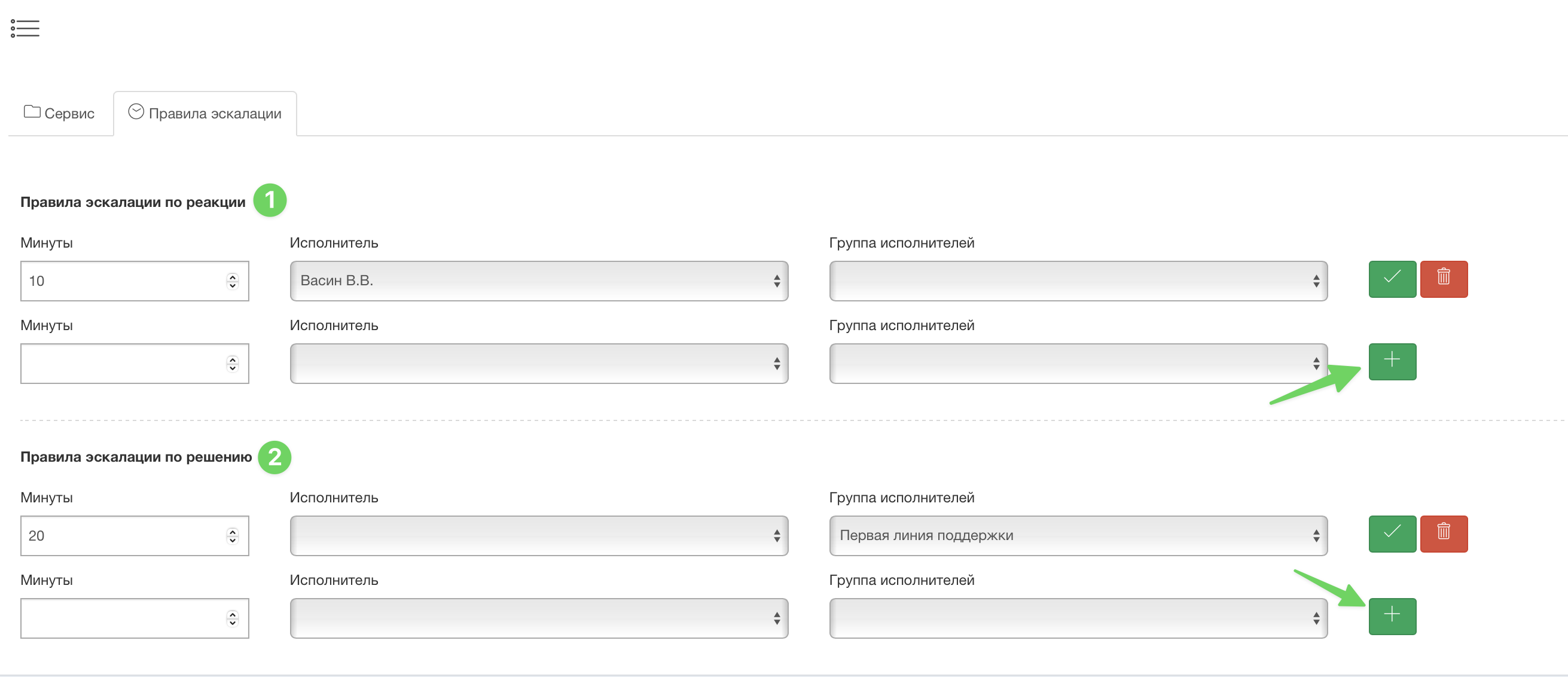The height and width of the screenshot is (677, 1568).
Task: Click the clock icon on Правила эскалации tab
Action: coord(136,111)
